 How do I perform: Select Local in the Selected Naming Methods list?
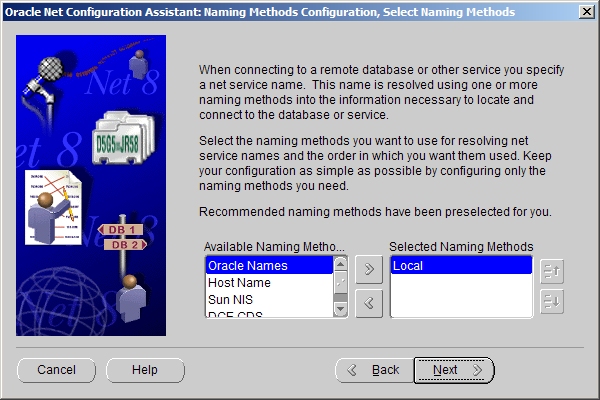click(x=461, y=266)
